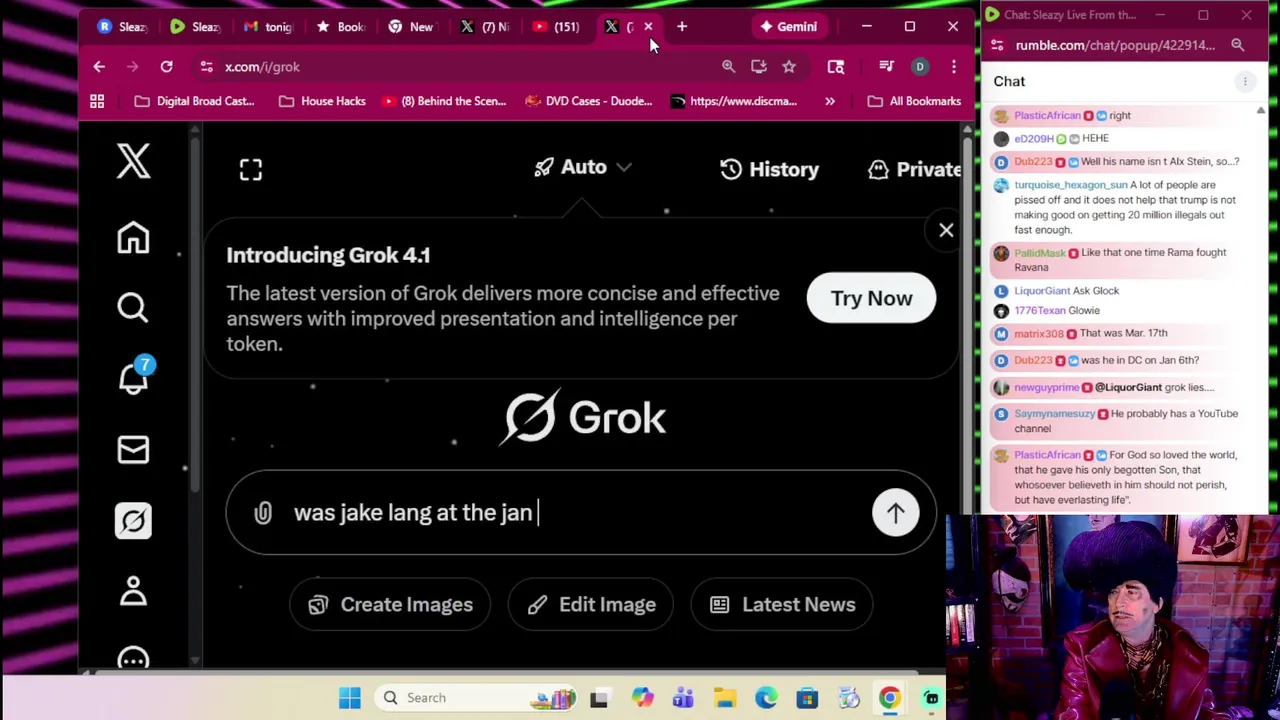
Task: Click the @LiquorGiant mention in chat
Action: [x=1128, y=387]
